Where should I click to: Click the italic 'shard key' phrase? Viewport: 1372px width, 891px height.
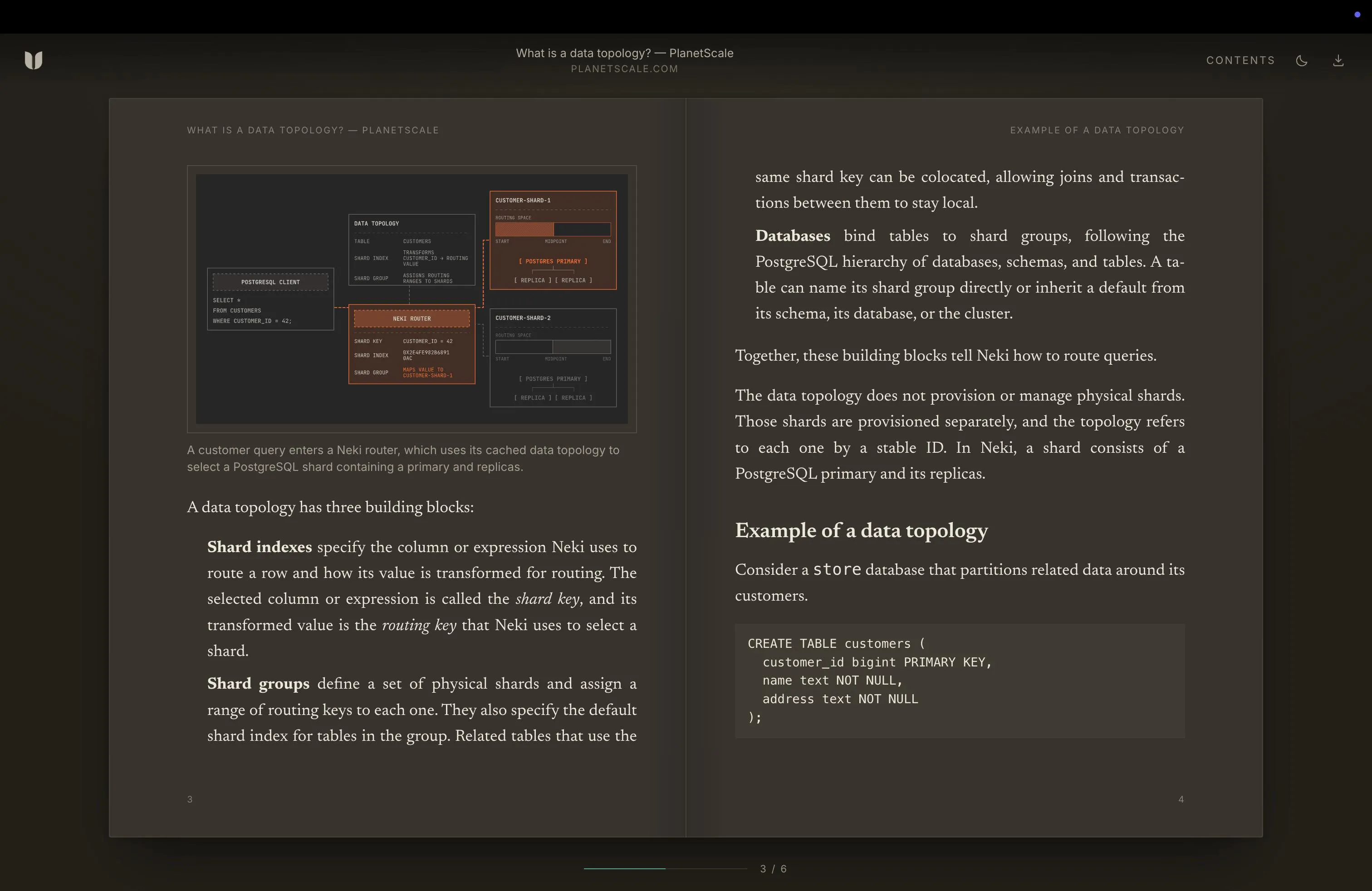pyautogui.click(x=547, y=599)
